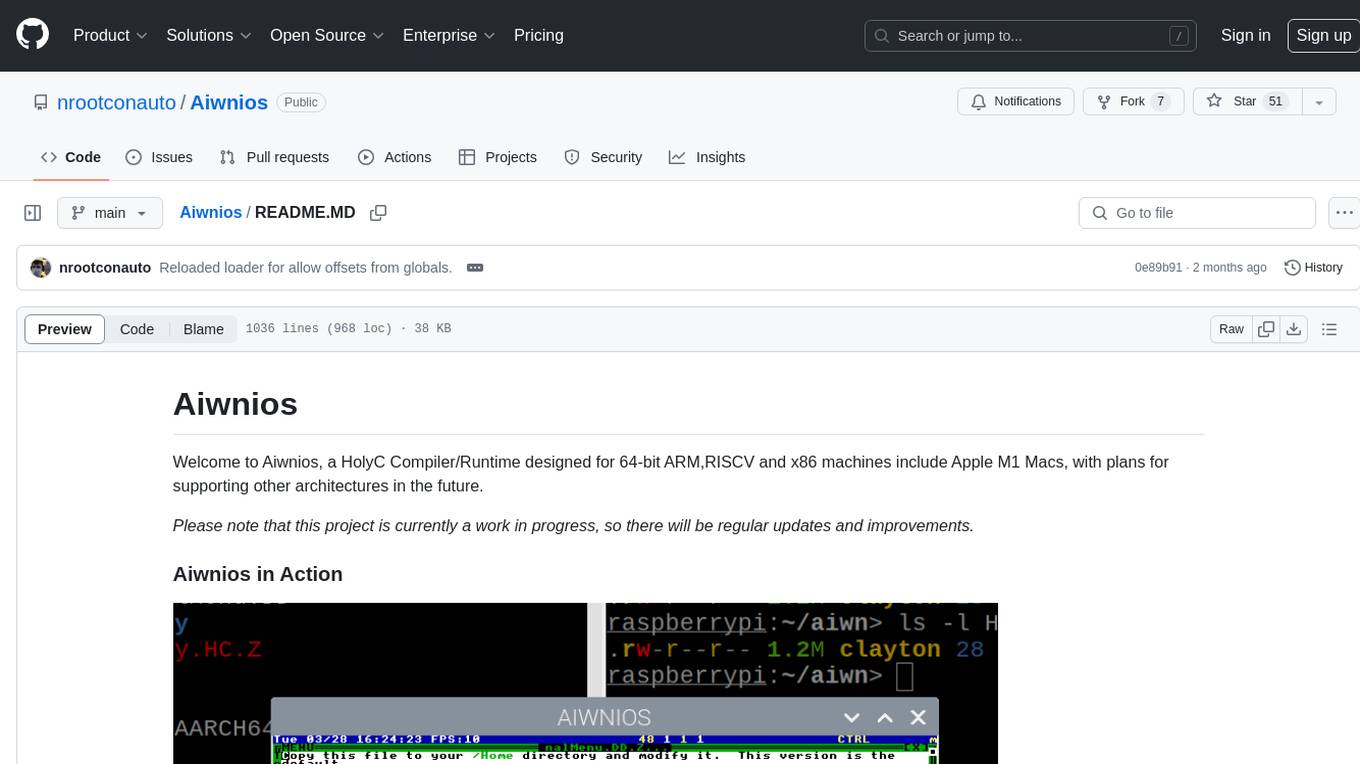Open the Raw file view
This screenshot has width=1360, height=764.
point(1231,329)
